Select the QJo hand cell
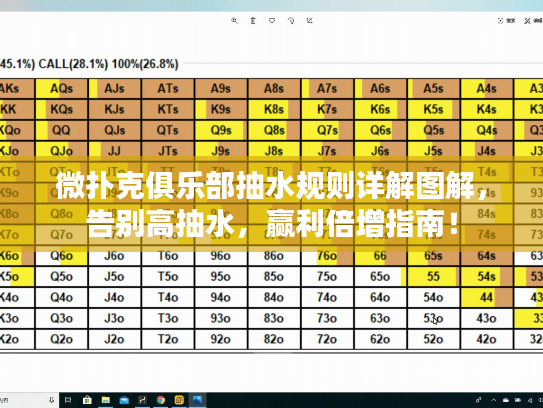 pos(62,151)
